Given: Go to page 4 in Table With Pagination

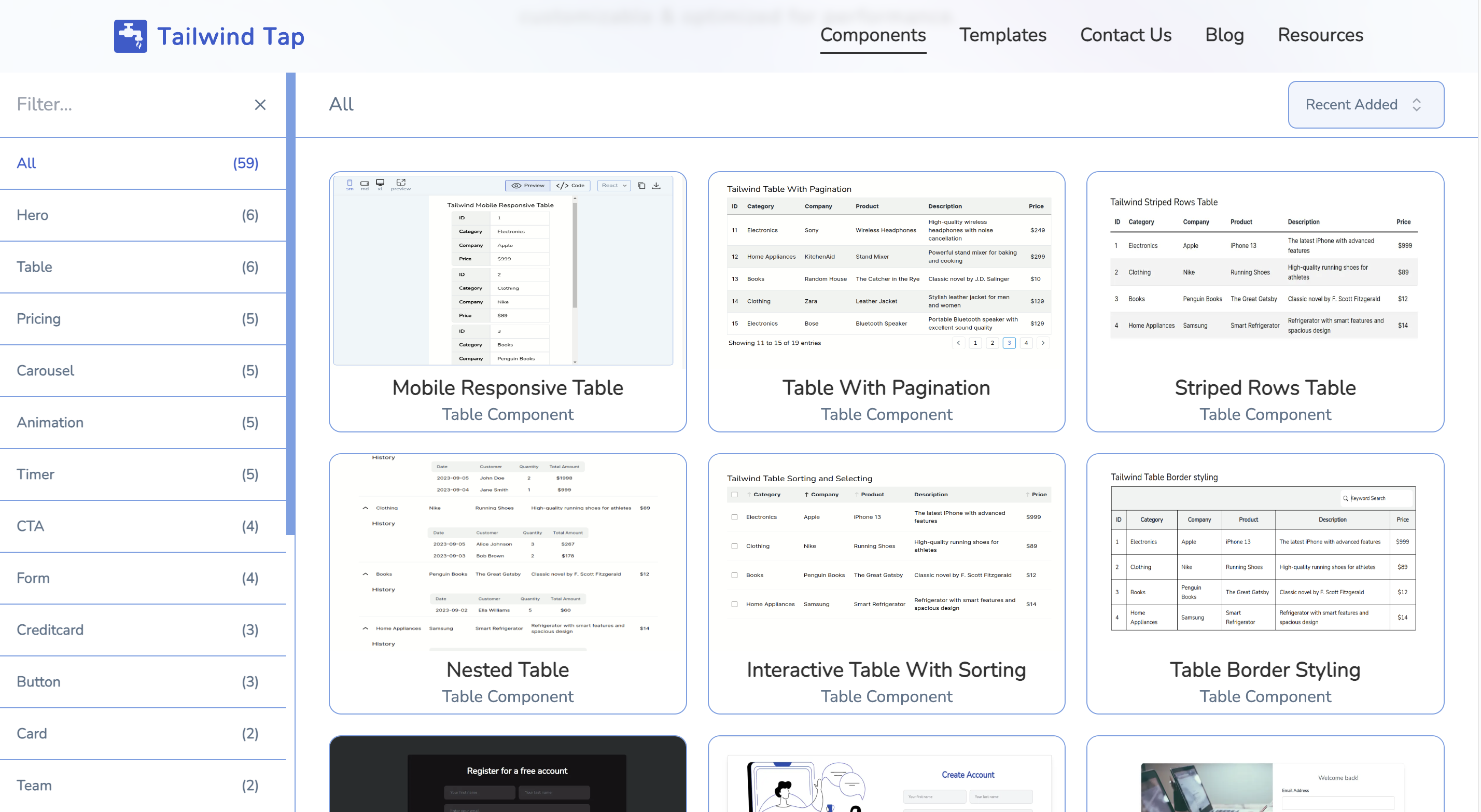Looking at the screenshot, I should click(1026, 343).
